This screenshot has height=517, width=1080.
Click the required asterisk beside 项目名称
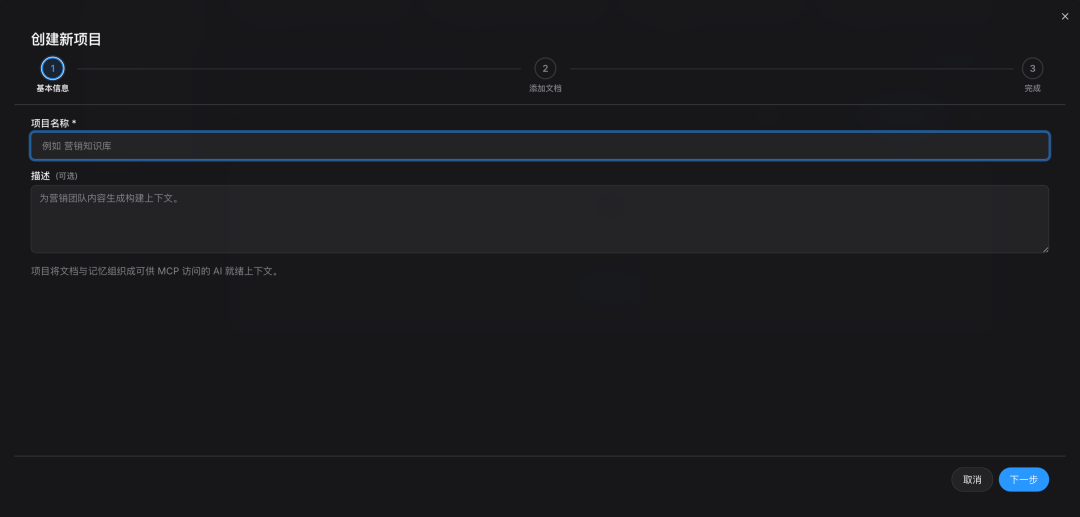(74, 123)
